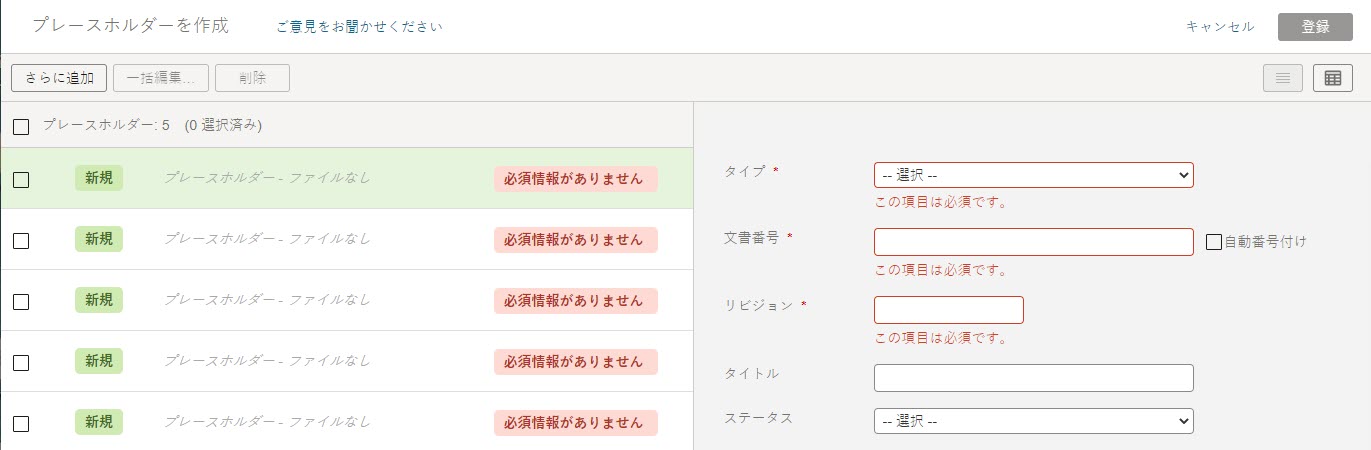Open the ステータス dropdown
This screenshot has width=1371, height=450.
point(1034,421)
